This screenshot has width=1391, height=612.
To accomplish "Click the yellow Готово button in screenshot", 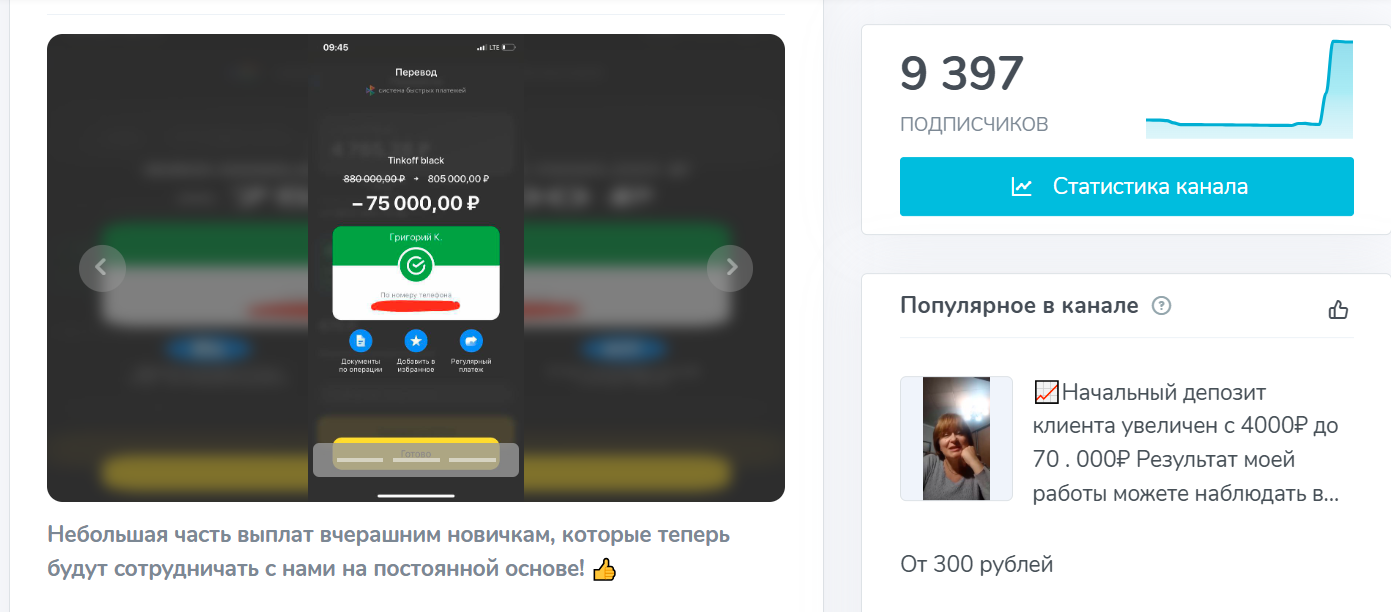I will (x=416, y=453).
